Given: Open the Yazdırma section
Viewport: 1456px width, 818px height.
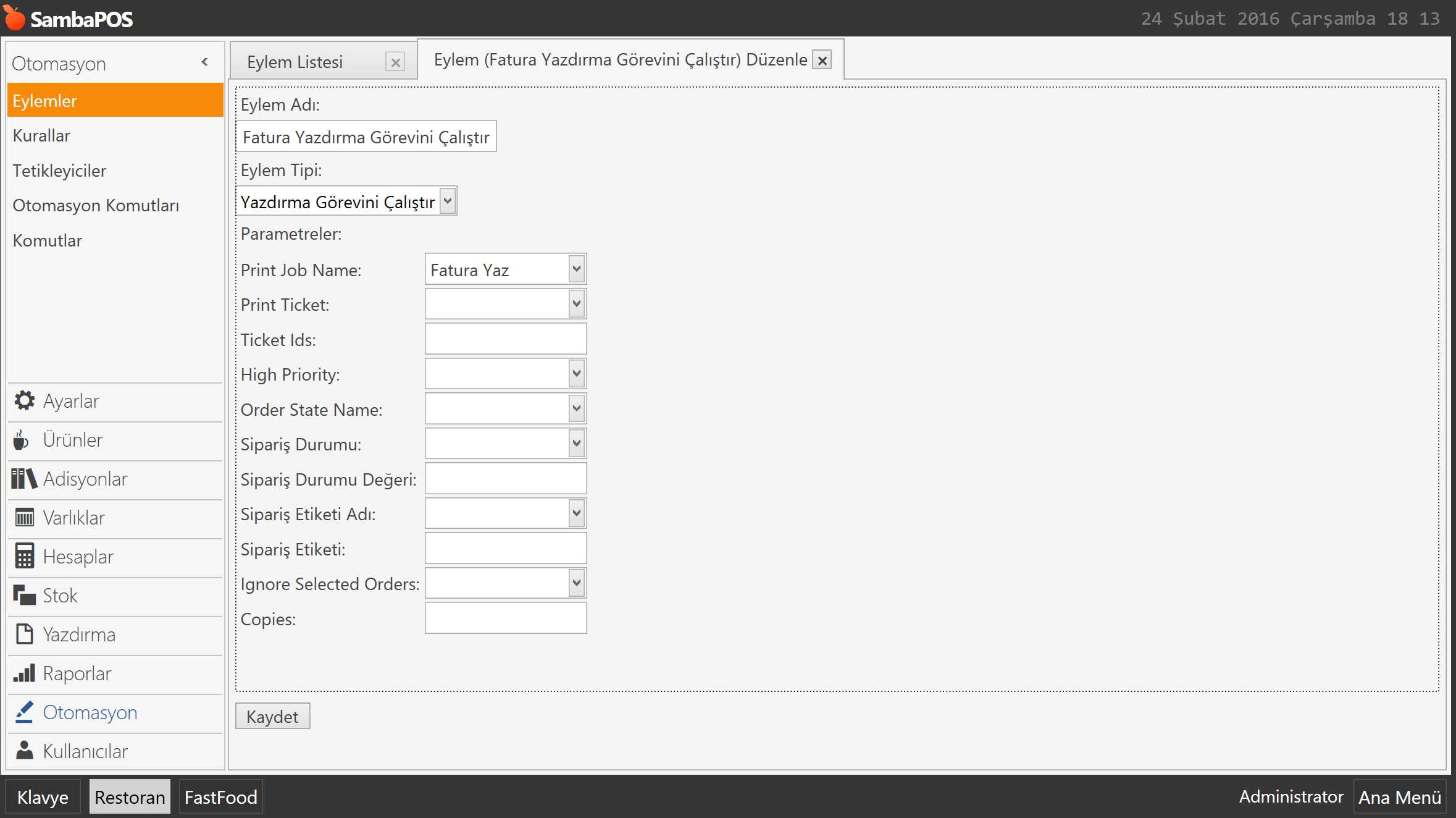Looking at the screenshot, I should click(115, 635).
